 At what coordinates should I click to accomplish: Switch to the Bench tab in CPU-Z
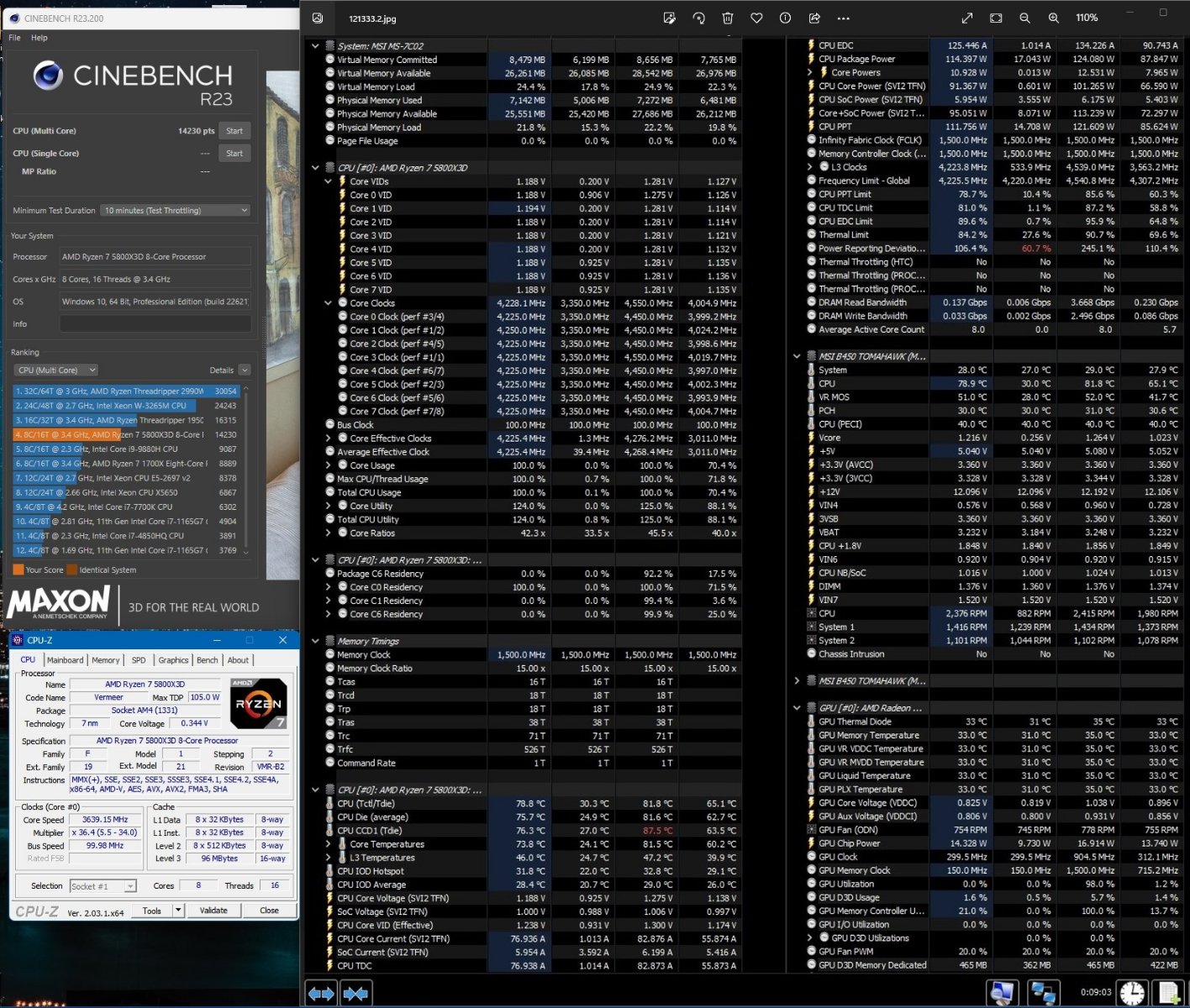click(208, 660)
